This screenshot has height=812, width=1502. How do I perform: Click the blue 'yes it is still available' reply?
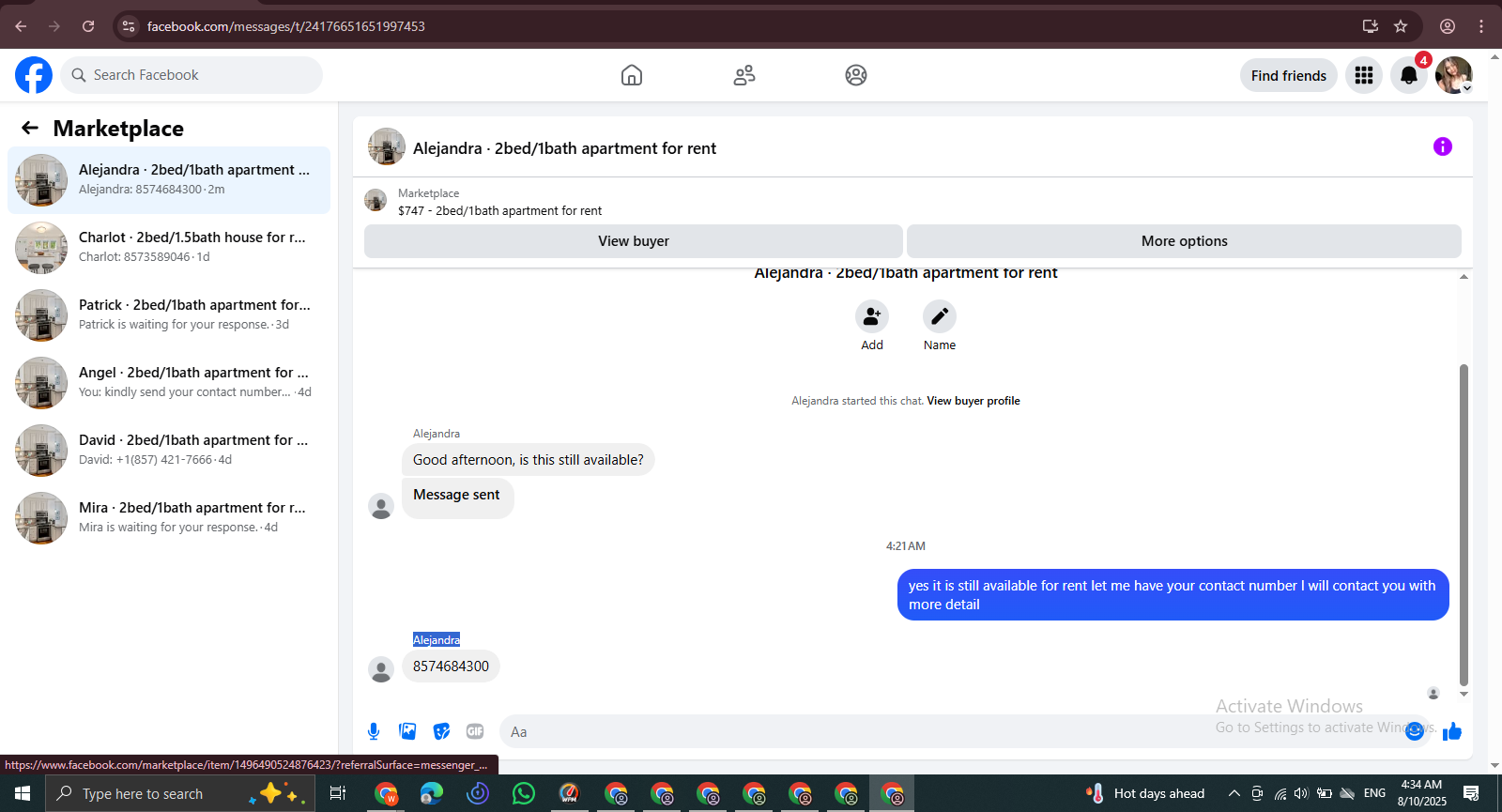click(x=1172, y=595)
